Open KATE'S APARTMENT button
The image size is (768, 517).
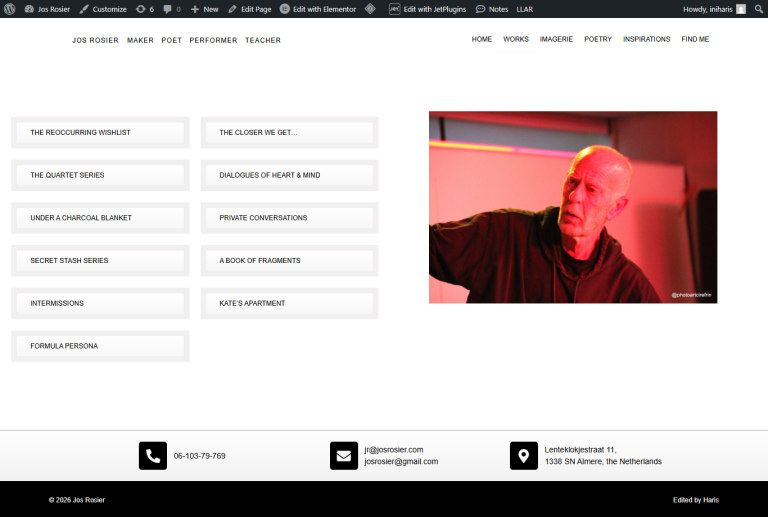289,303
